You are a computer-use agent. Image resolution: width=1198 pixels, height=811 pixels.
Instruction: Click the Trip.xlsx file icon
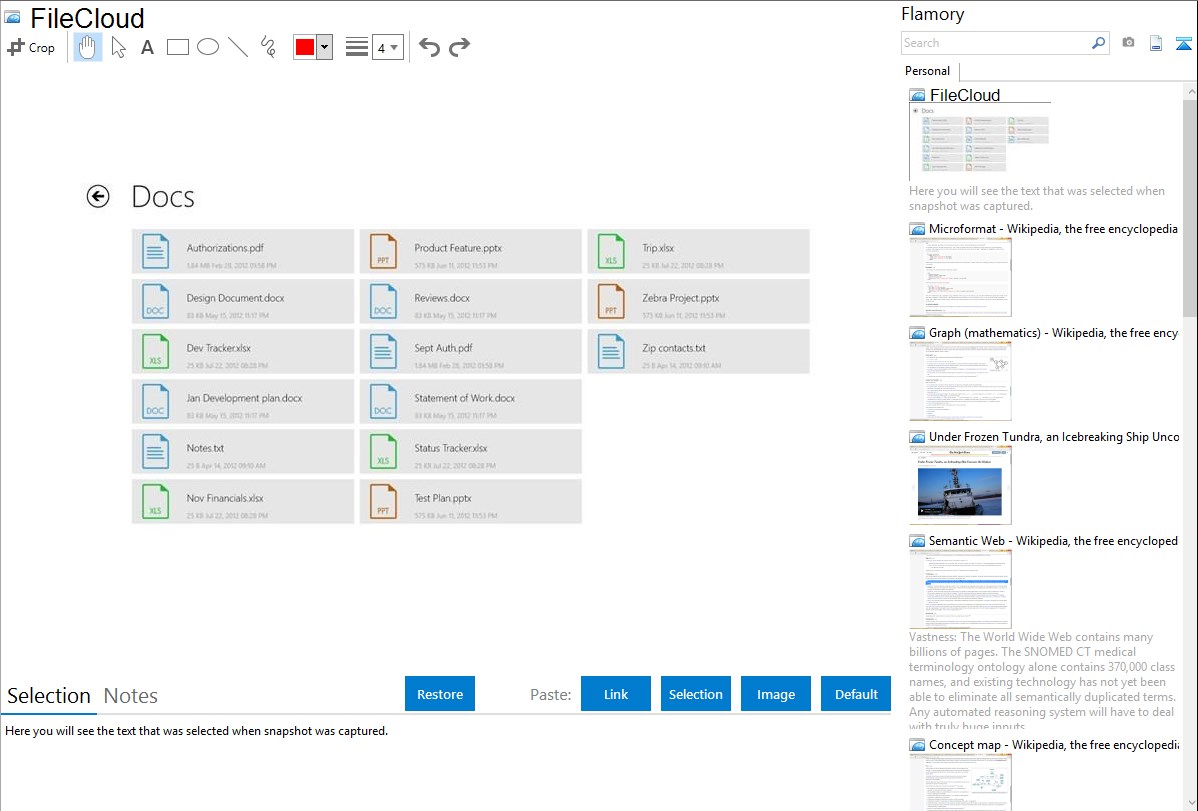point(610,251)
